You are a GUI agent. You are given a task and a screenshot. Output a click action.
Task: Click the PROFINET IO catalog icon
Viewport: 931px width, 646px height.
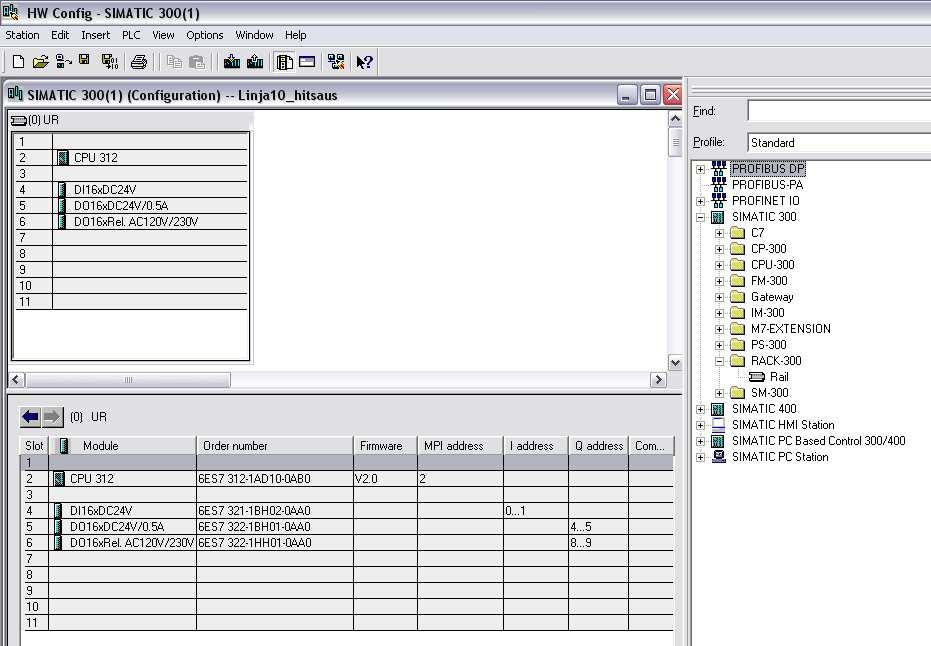coord(718,200)
